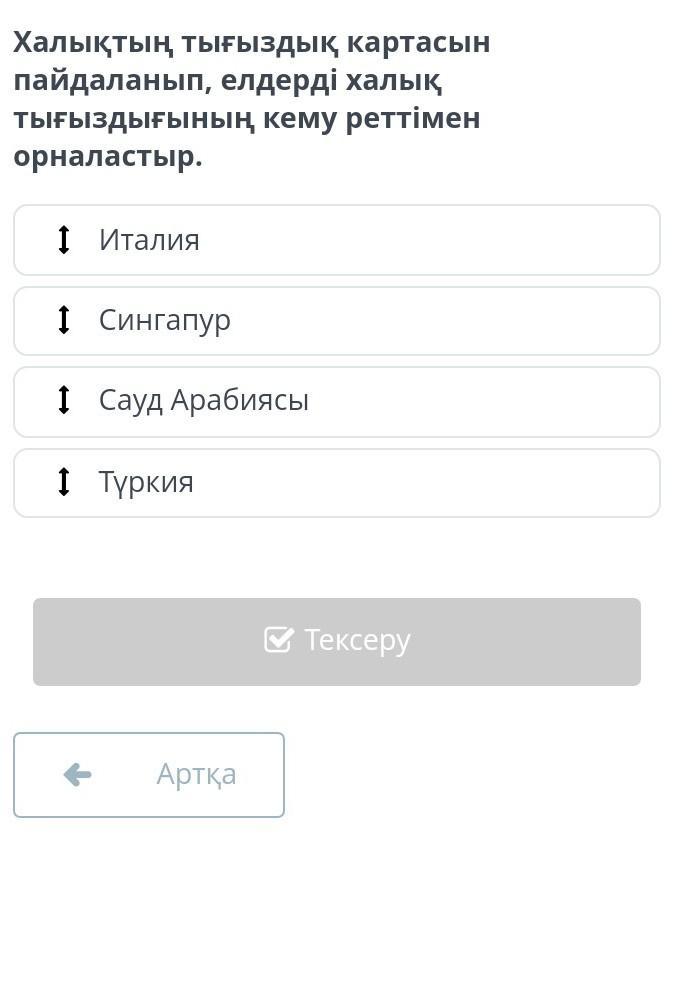The image size is (697, 1008).
Task: Click the left arrow icon on Артқа
Action: click(77, 774)
